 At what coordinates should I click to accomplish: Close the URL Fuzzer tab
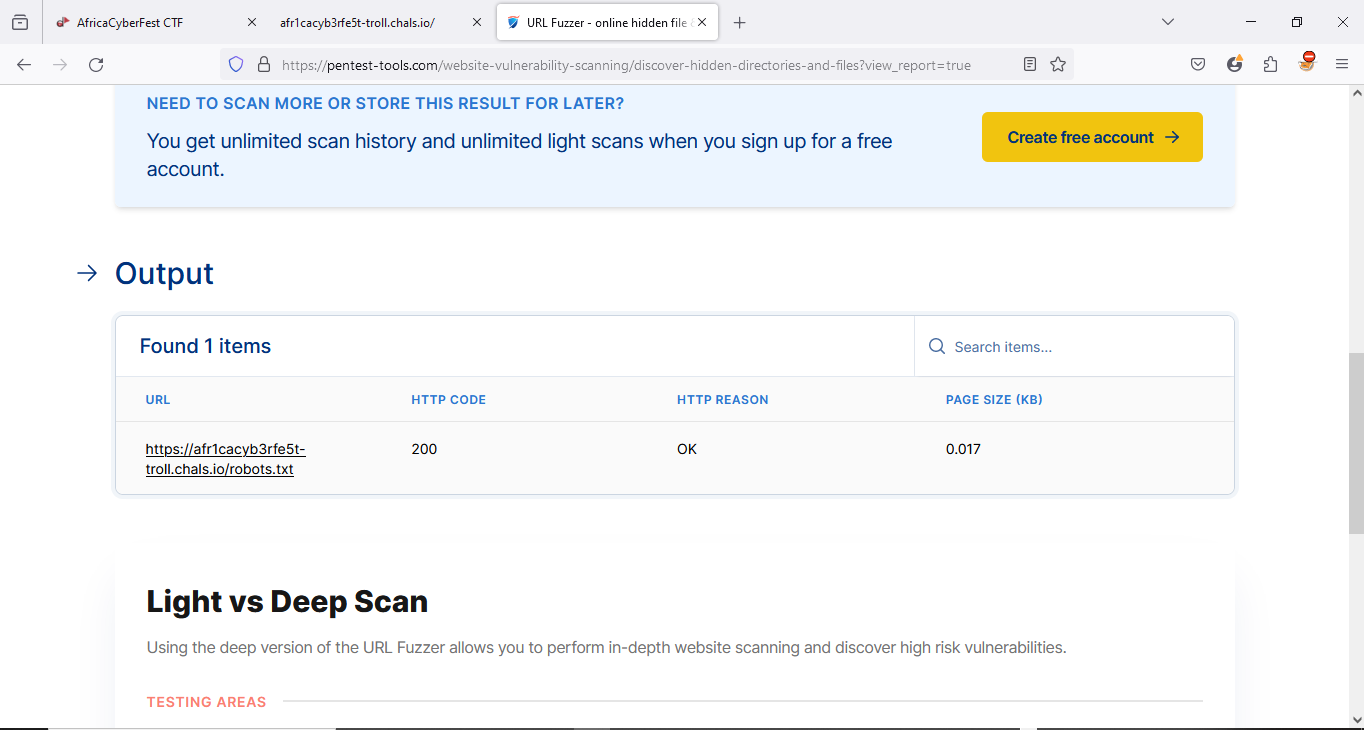pyautogui.click(x=702, y=22)
